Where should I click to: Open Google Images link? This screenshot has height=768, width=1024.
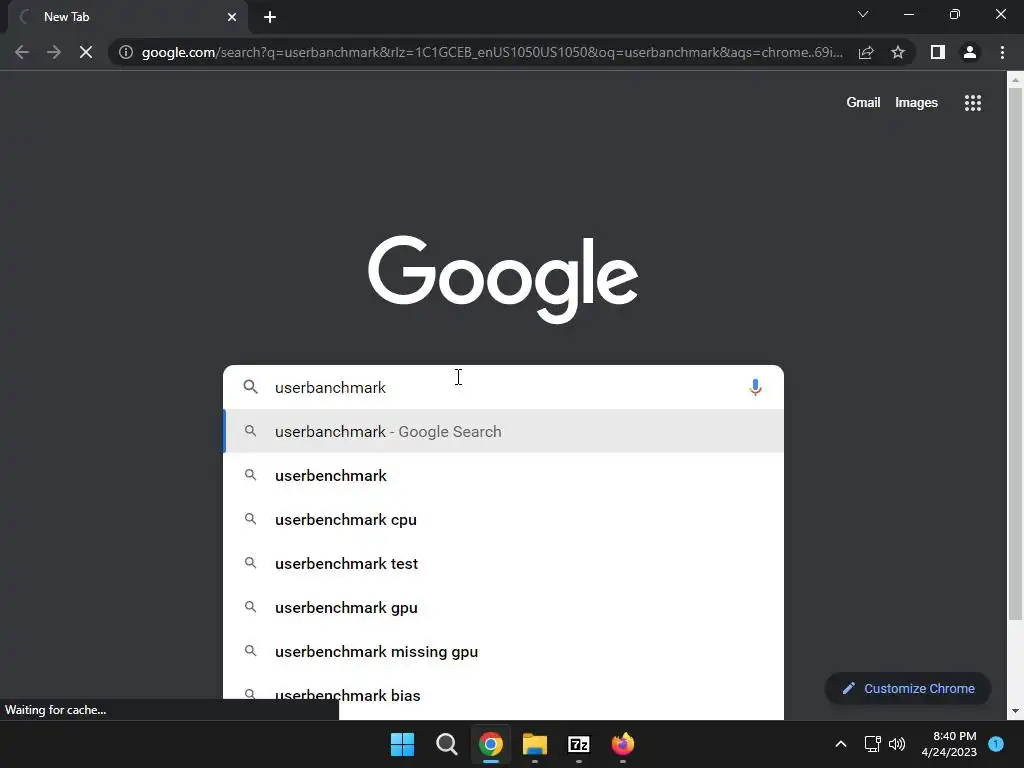click(x=916, y=103)
